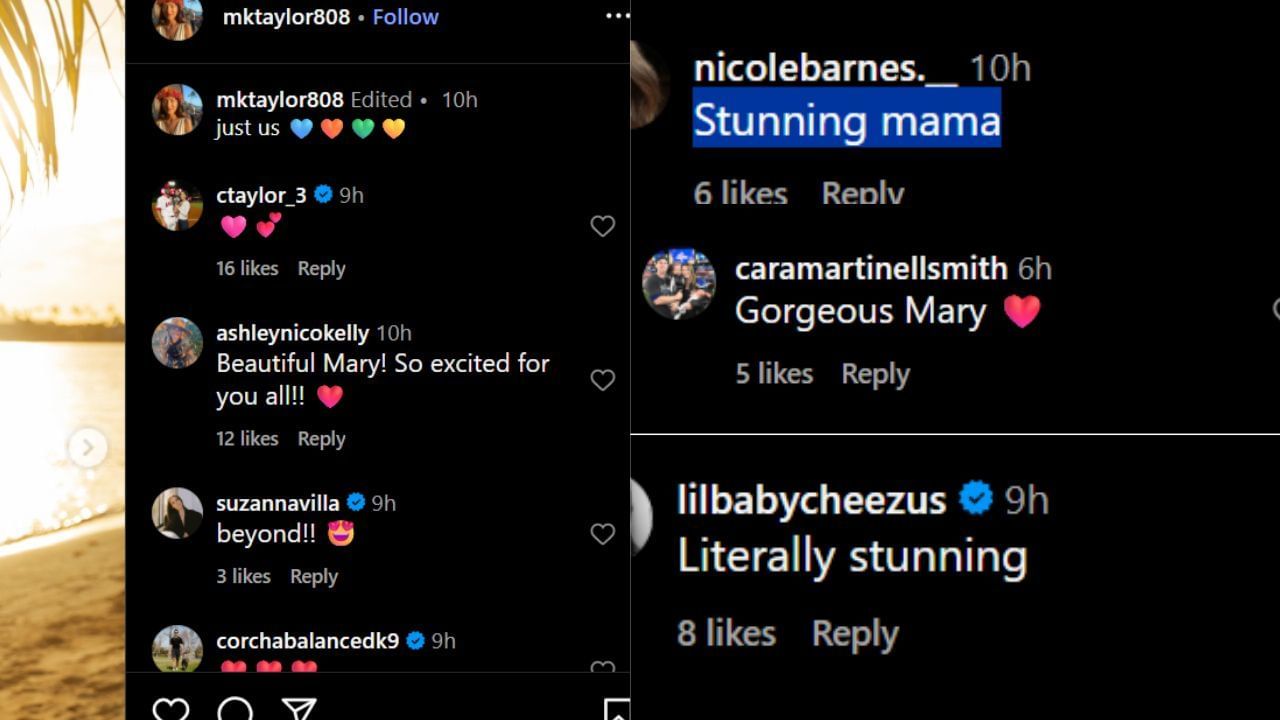
Task: Reply to ashleynicokelly's comment
Action: tap(321, 438)
